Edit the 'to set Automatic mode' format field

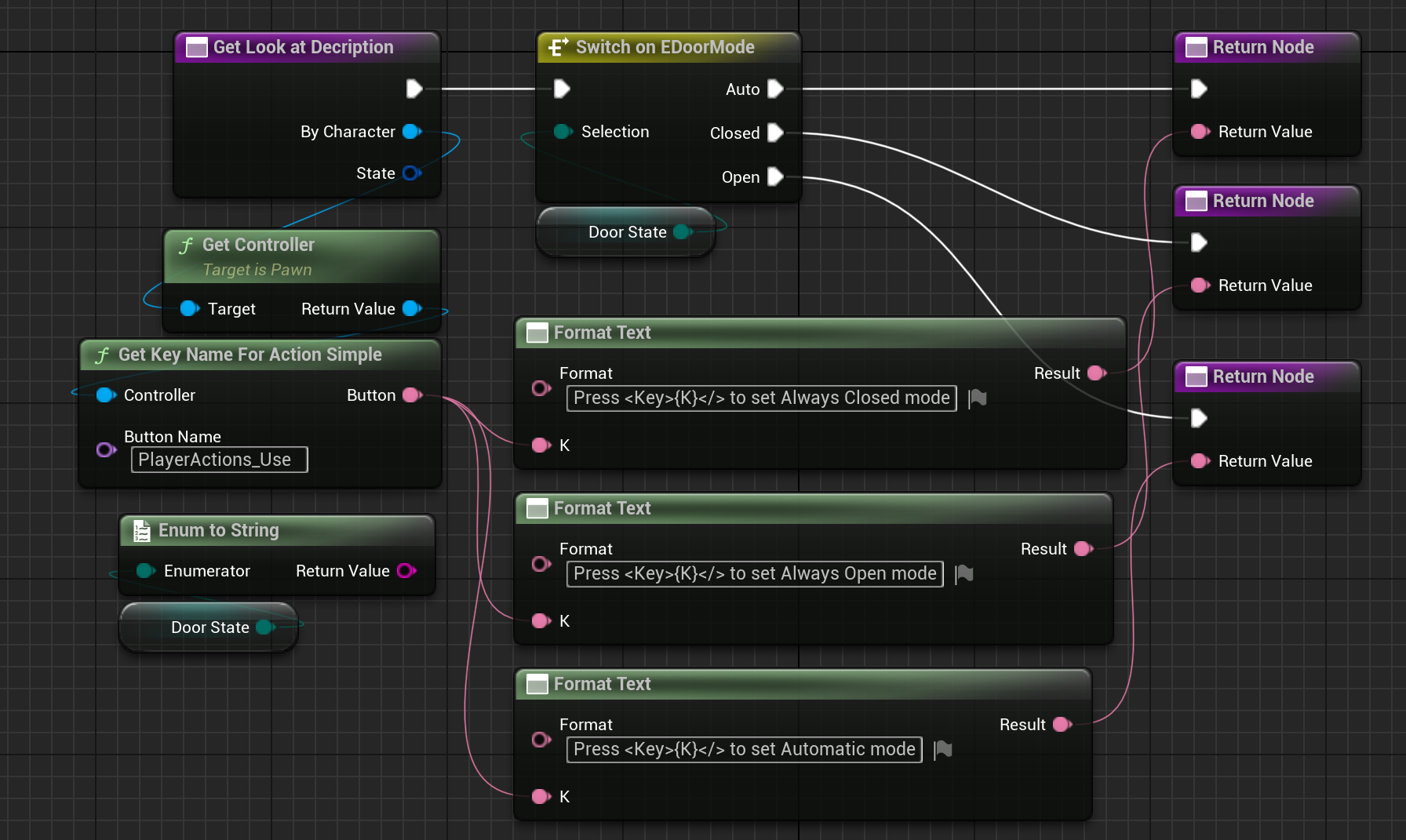(x=745, y=749)
